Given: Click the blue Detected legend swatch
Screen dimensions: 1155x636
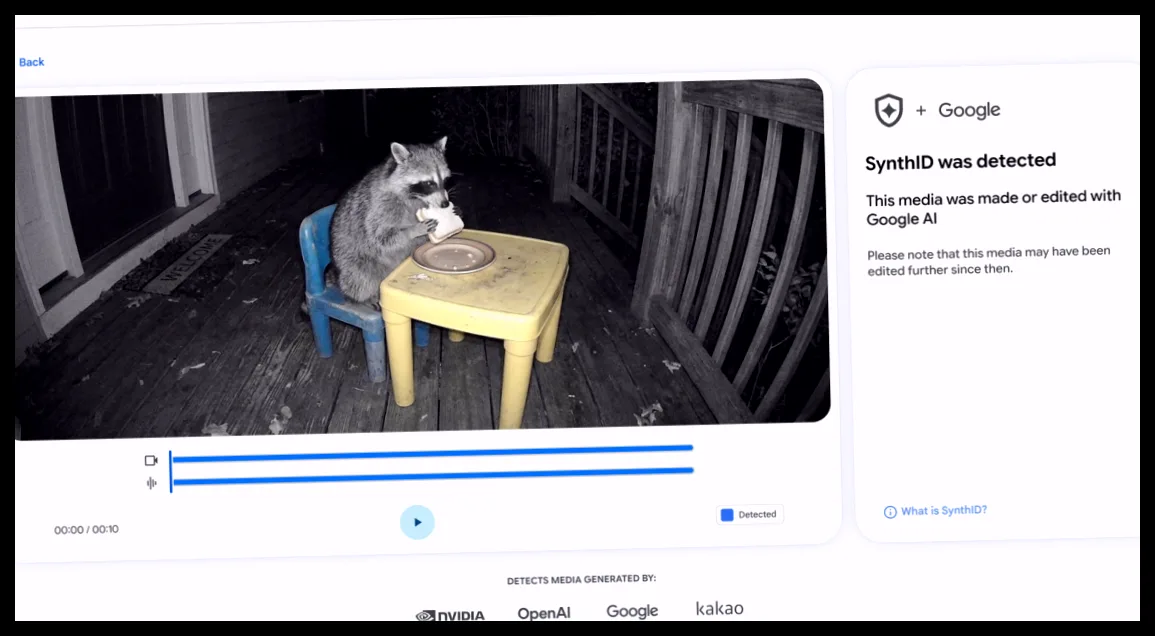Looking at the screenshot, I should point(727,515).
